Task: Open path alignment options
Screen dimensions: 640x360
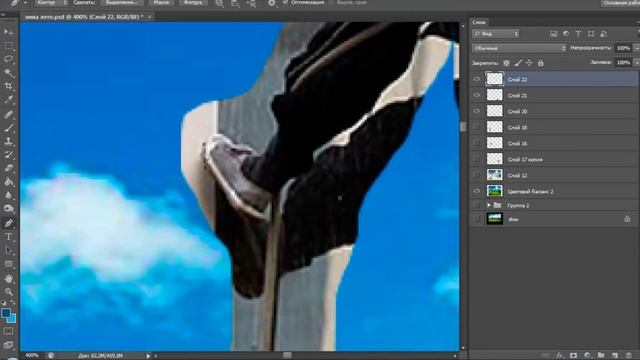Action: tap(236, 3)
